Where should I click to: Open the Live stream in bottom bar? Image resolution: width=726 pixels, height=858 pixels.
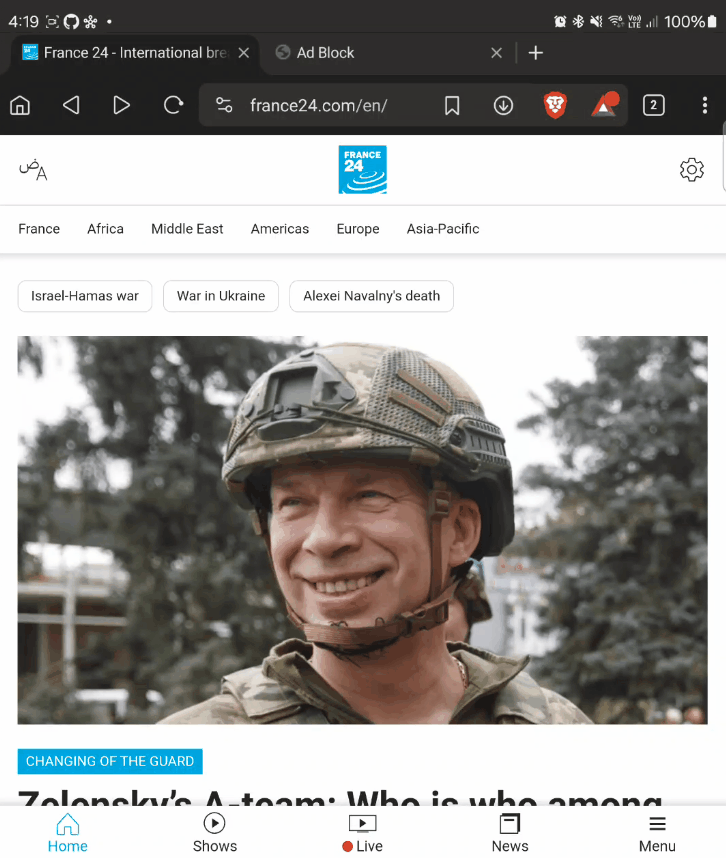pos(362,832)
